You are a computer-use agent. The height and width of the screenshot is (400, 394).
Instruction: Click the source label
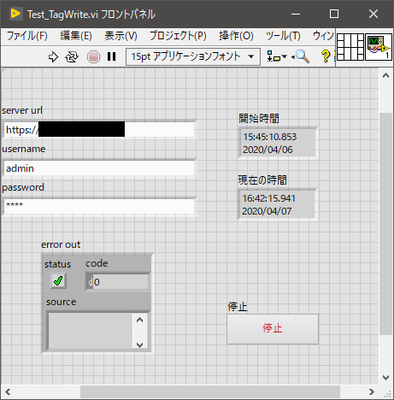61,302
